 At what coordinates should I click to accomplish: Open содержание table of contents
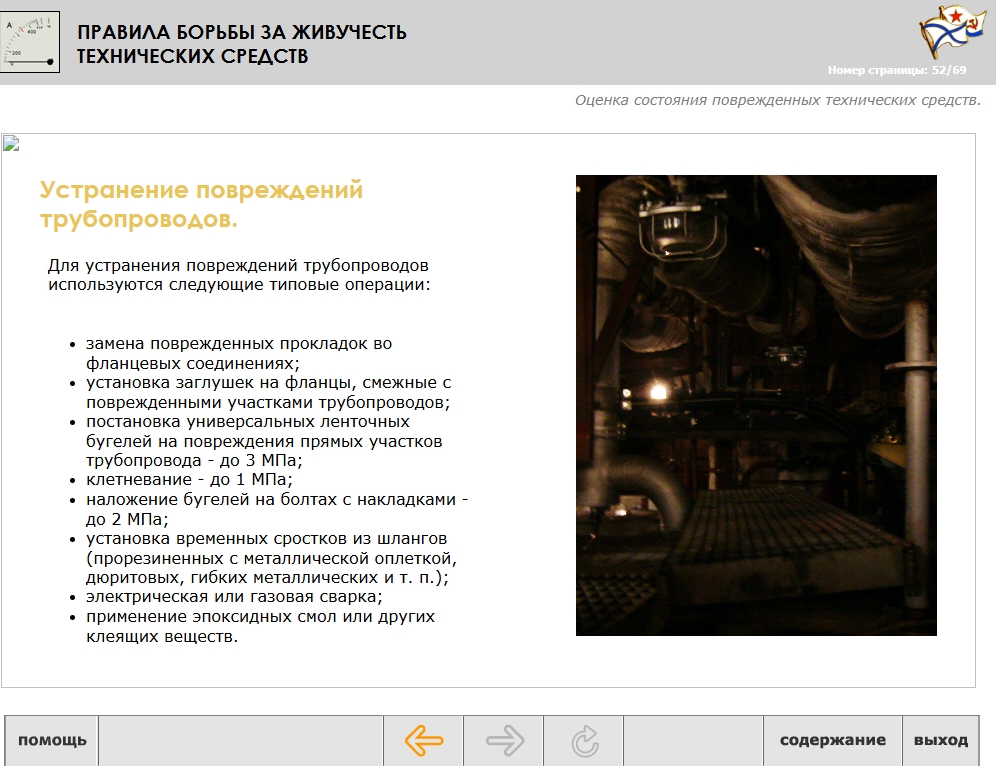pyautogui.click(x=832, y=741)
